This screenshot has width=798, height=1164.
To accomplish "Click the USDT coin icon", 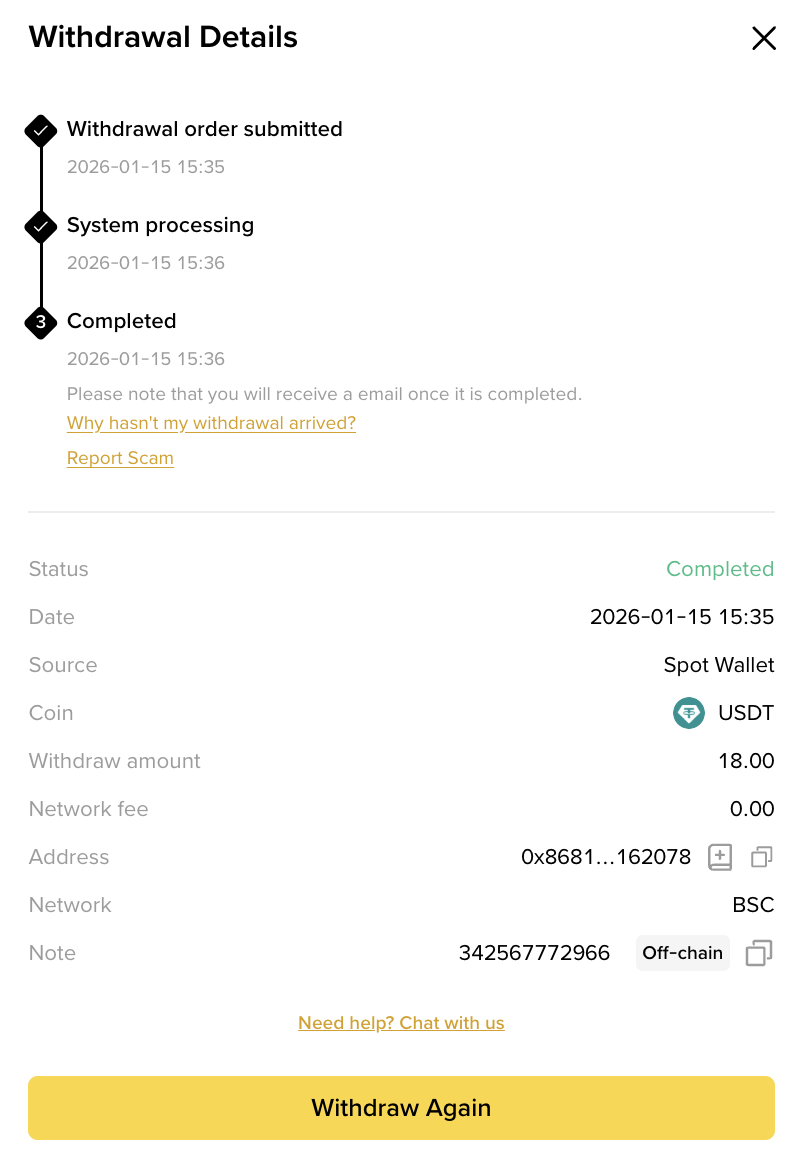I will pos(688,713).
